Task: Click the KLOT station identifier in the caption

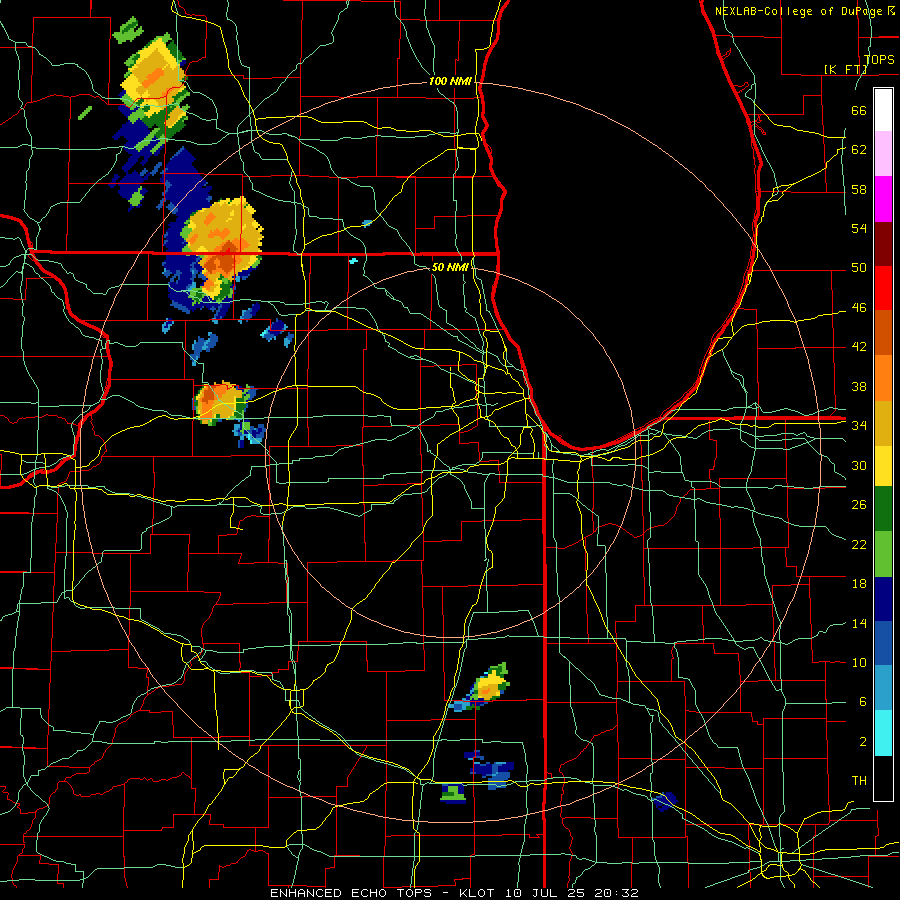Action: tap(479, 893)
